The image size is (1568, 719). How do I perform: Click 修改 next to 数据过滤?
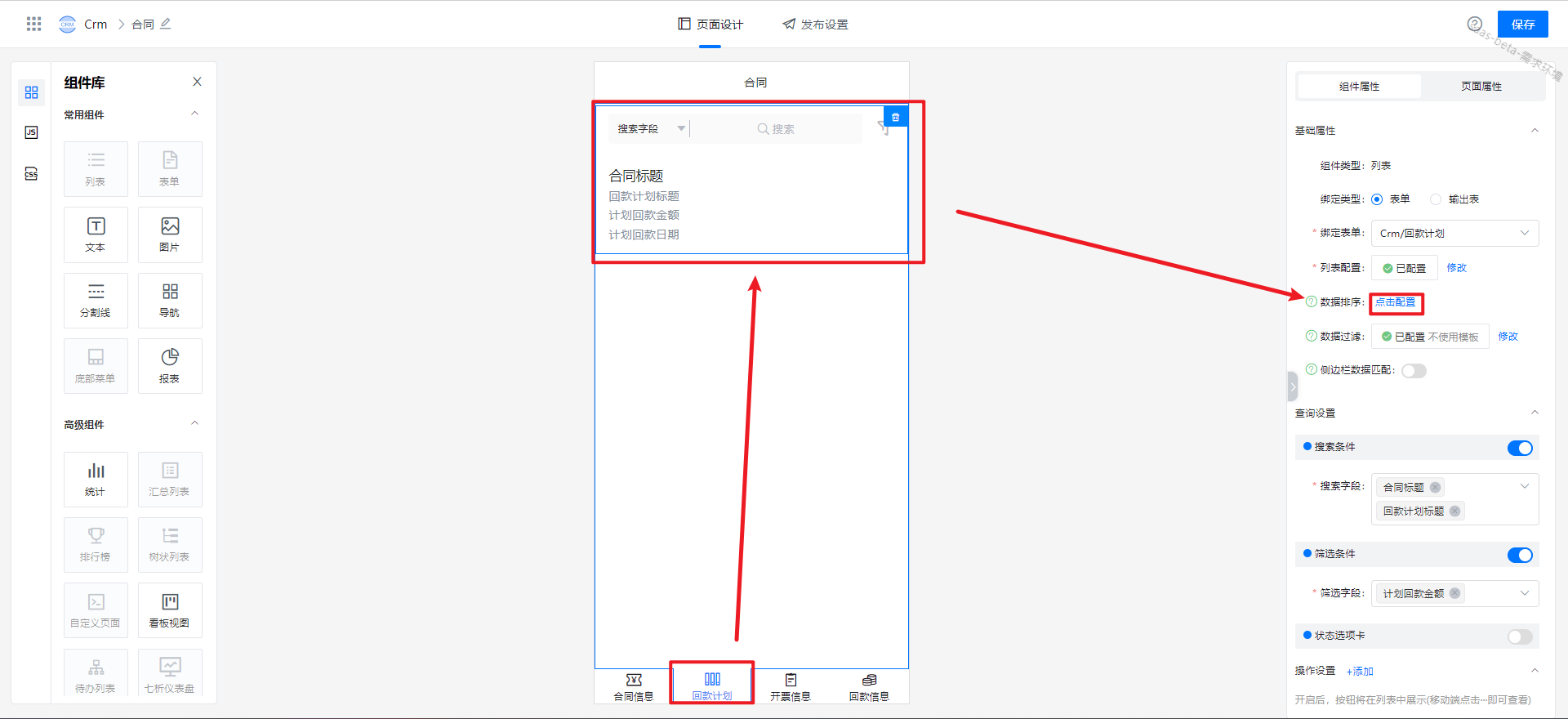tap(1508, 337)
